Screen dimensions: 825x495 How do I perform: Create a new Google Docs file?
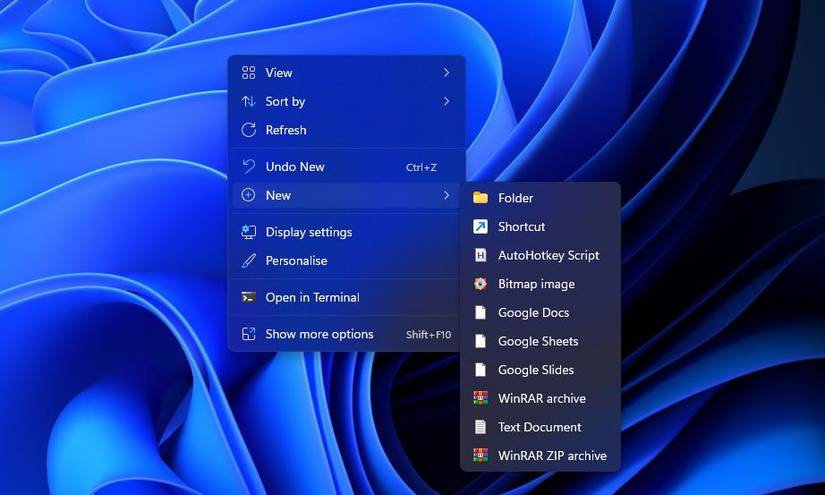pos(540,312)
